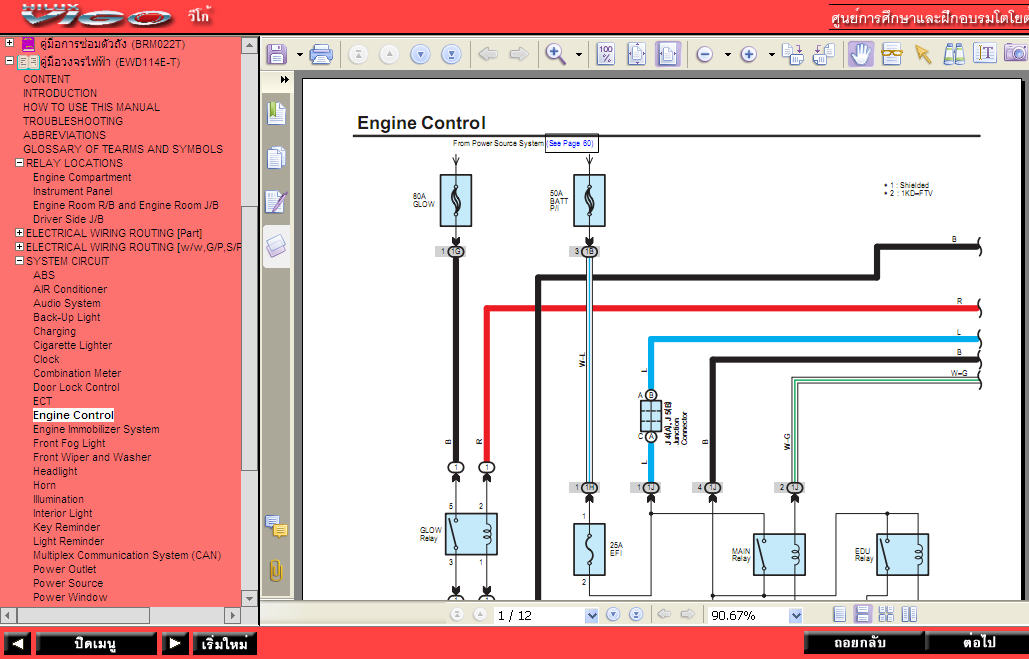Image resolution: width=1029 pixels, height=659 pixels.
Task: Open the TROUBLESHOOTING entry
Action: click(x=73, y=121)
